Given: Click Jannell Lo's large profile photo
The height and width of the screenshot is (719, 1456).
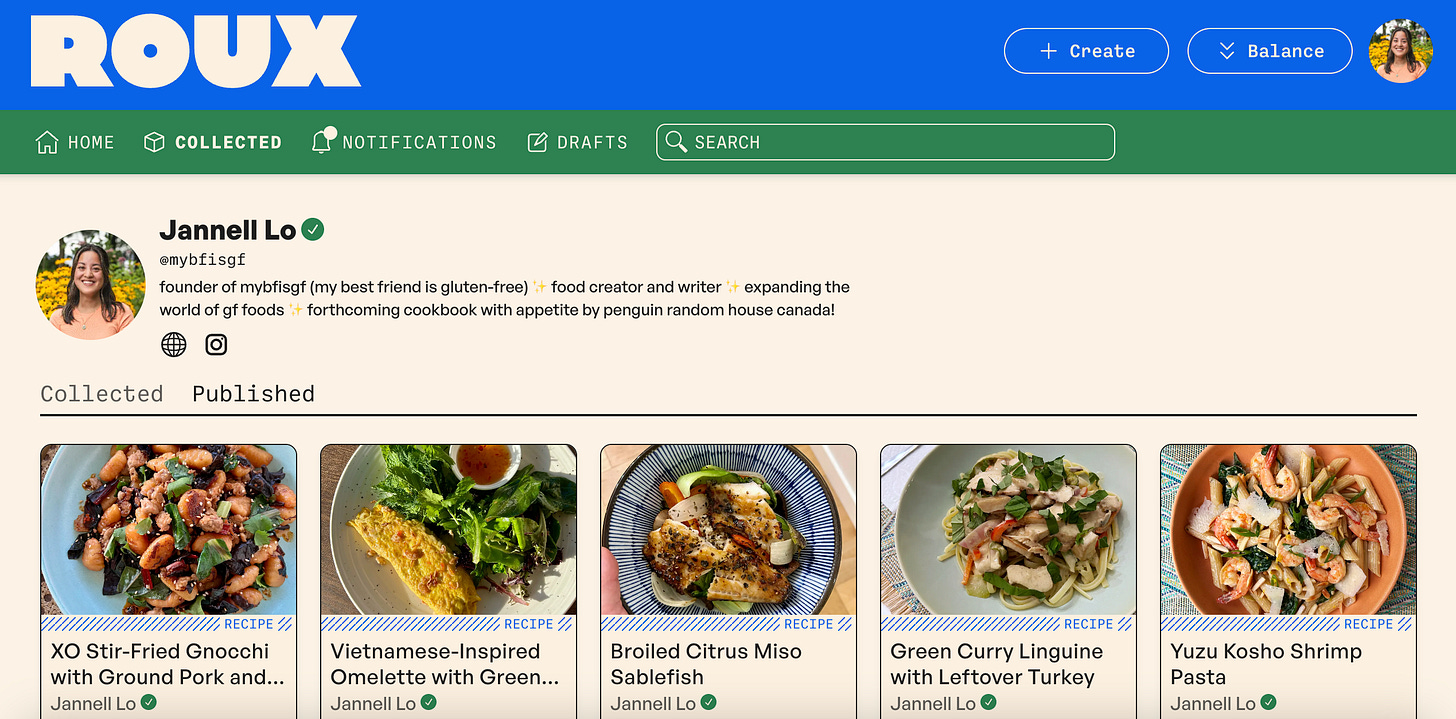Looking at the screenshot, I should click(91, 285).
